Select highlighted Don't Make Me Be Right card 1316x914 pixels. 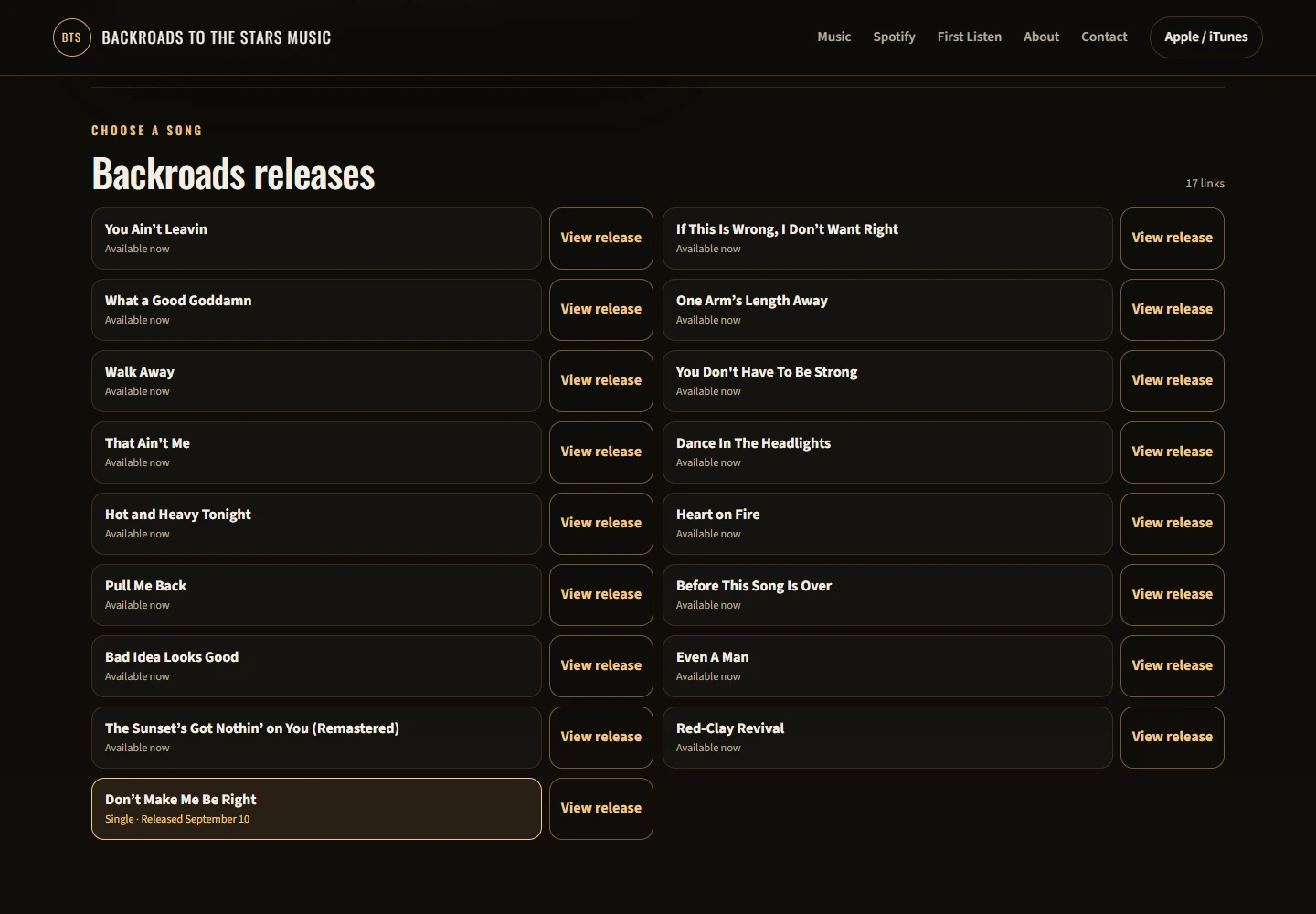316,809
